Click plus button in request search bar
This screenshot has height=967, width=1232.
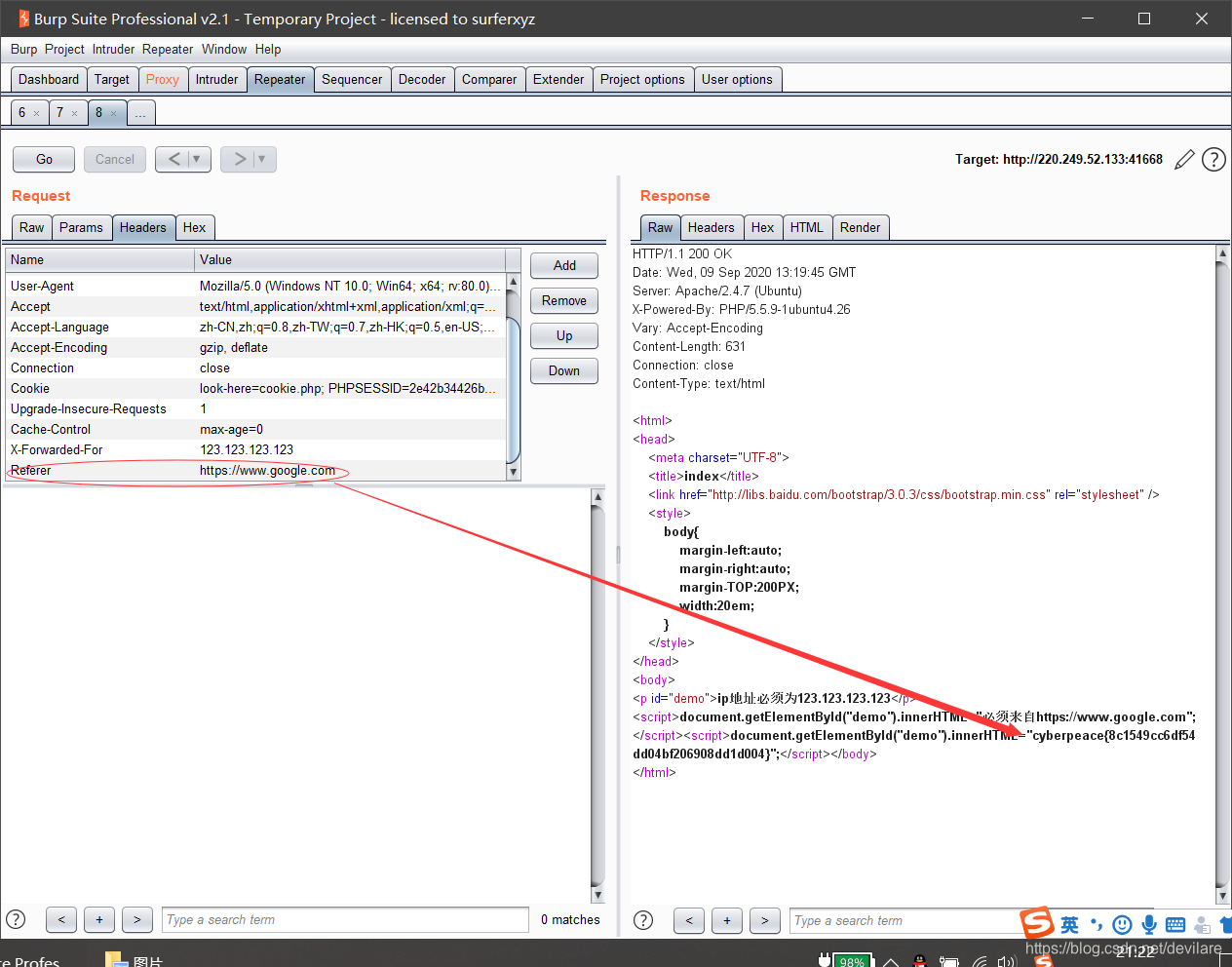pos(99,919)
